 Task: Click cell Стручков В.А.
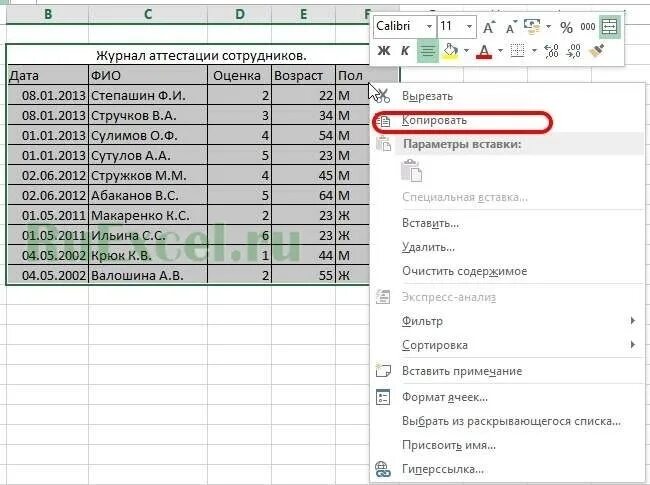click(x=148, y=115)
